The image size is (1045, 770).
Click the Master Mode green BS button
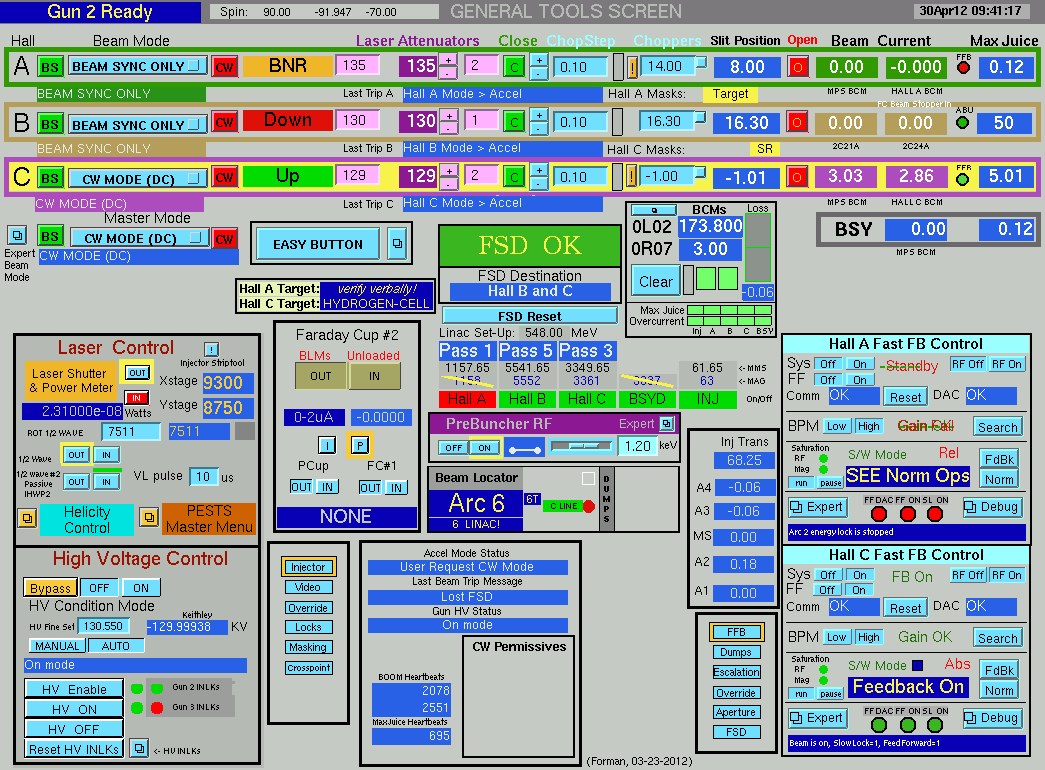pyautogui.click(x=50, y=237)
